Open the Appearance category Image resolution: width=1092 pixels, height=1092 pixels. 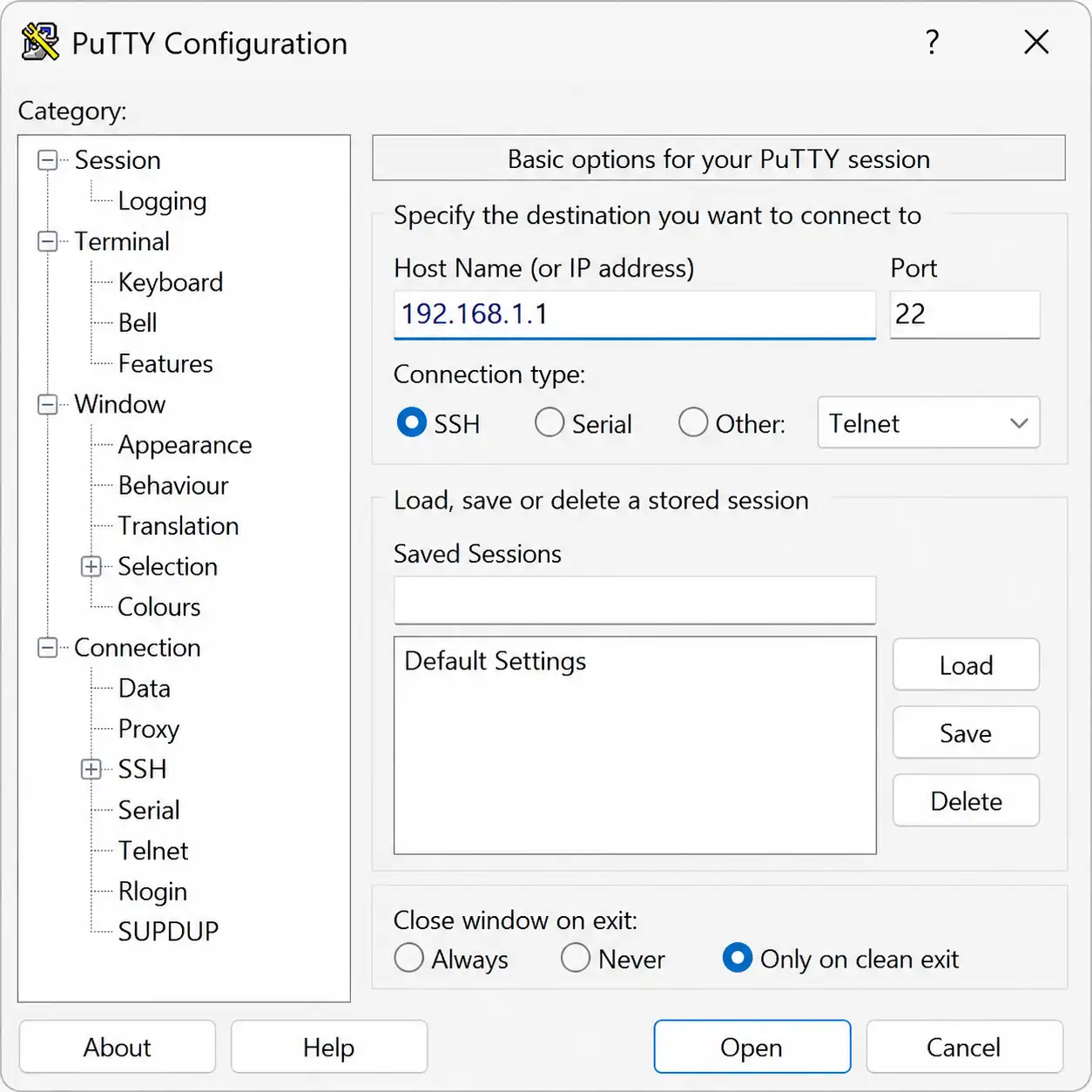(x=185, y=445)
